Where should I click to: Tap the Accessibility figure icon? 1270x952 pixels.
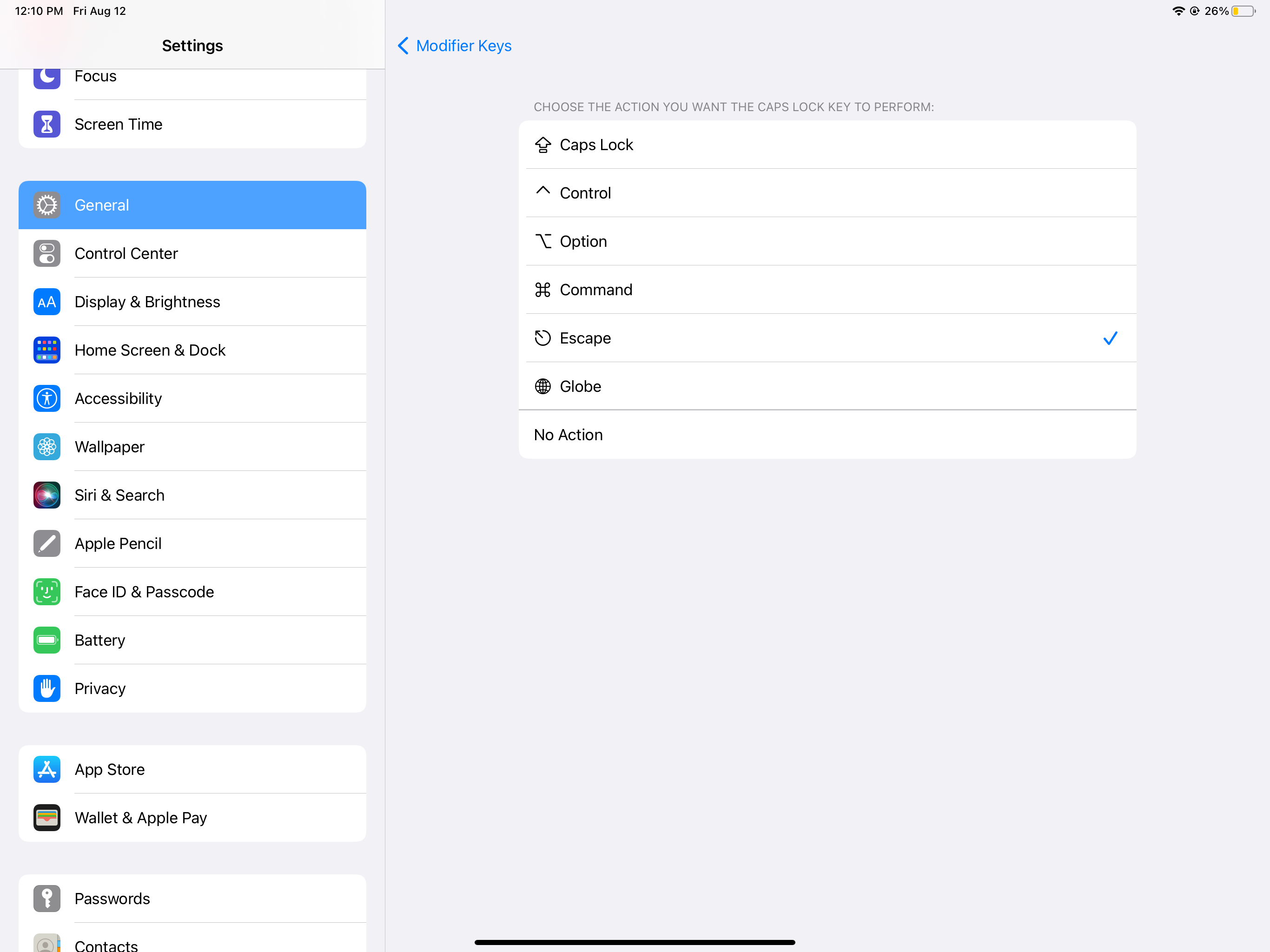click(x=46, y=398)
